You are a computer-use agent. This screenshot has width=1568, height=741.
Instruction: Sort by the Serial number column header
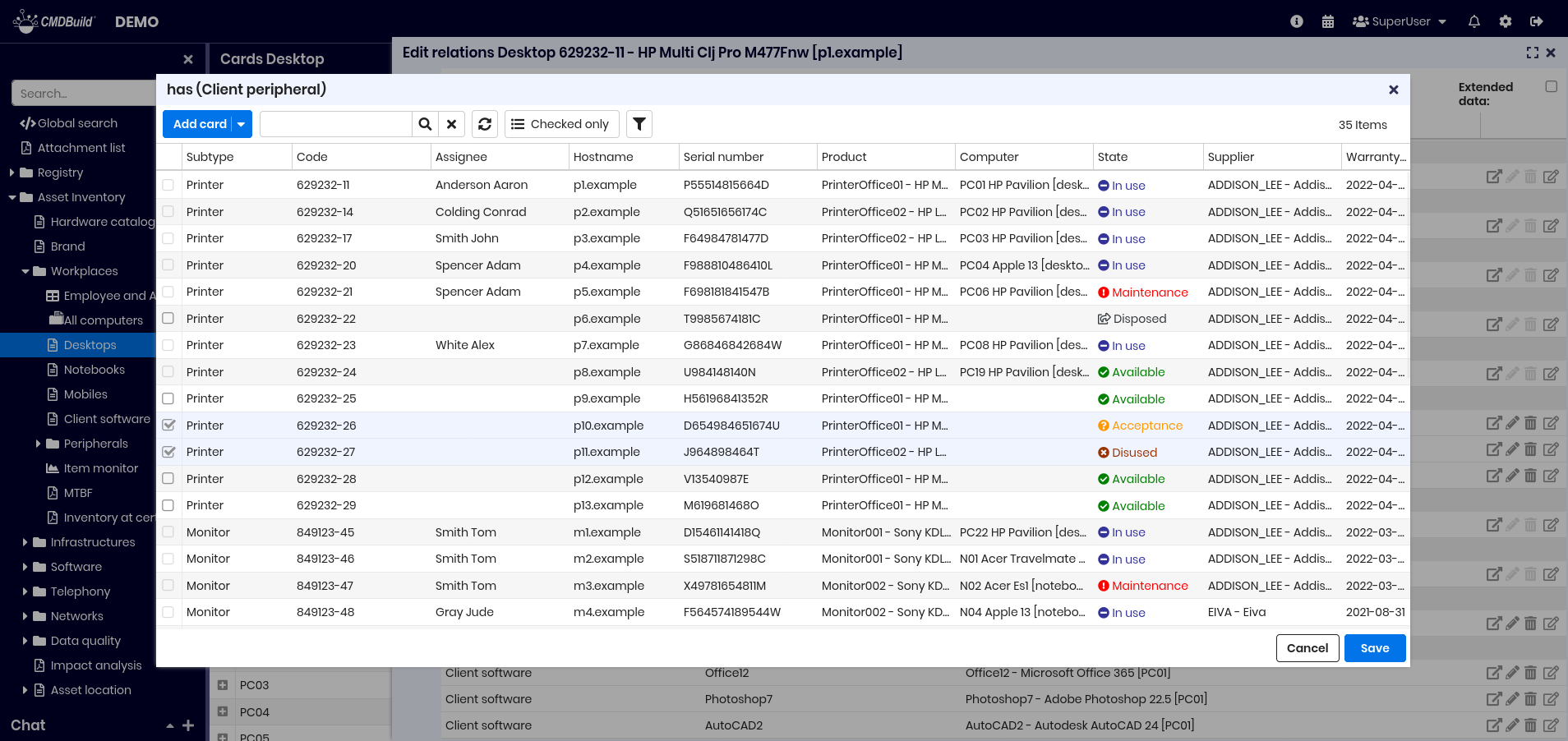pos(723,157)
